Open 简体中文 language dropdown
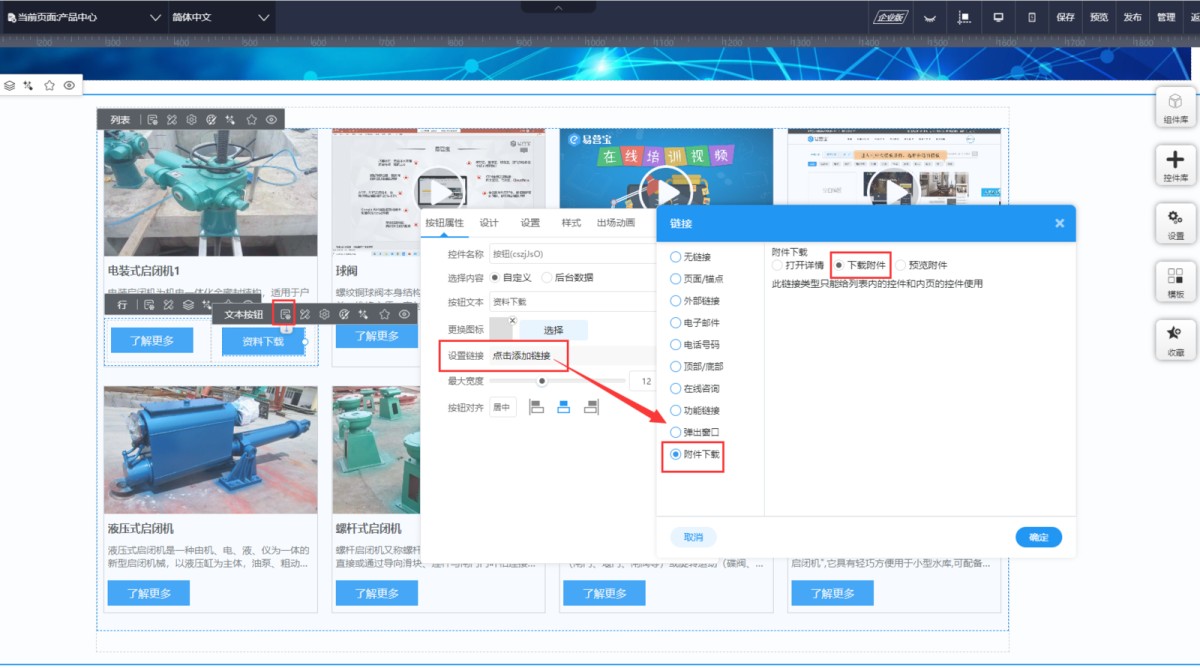This screenshot has height=668, width=1200. 221,17
